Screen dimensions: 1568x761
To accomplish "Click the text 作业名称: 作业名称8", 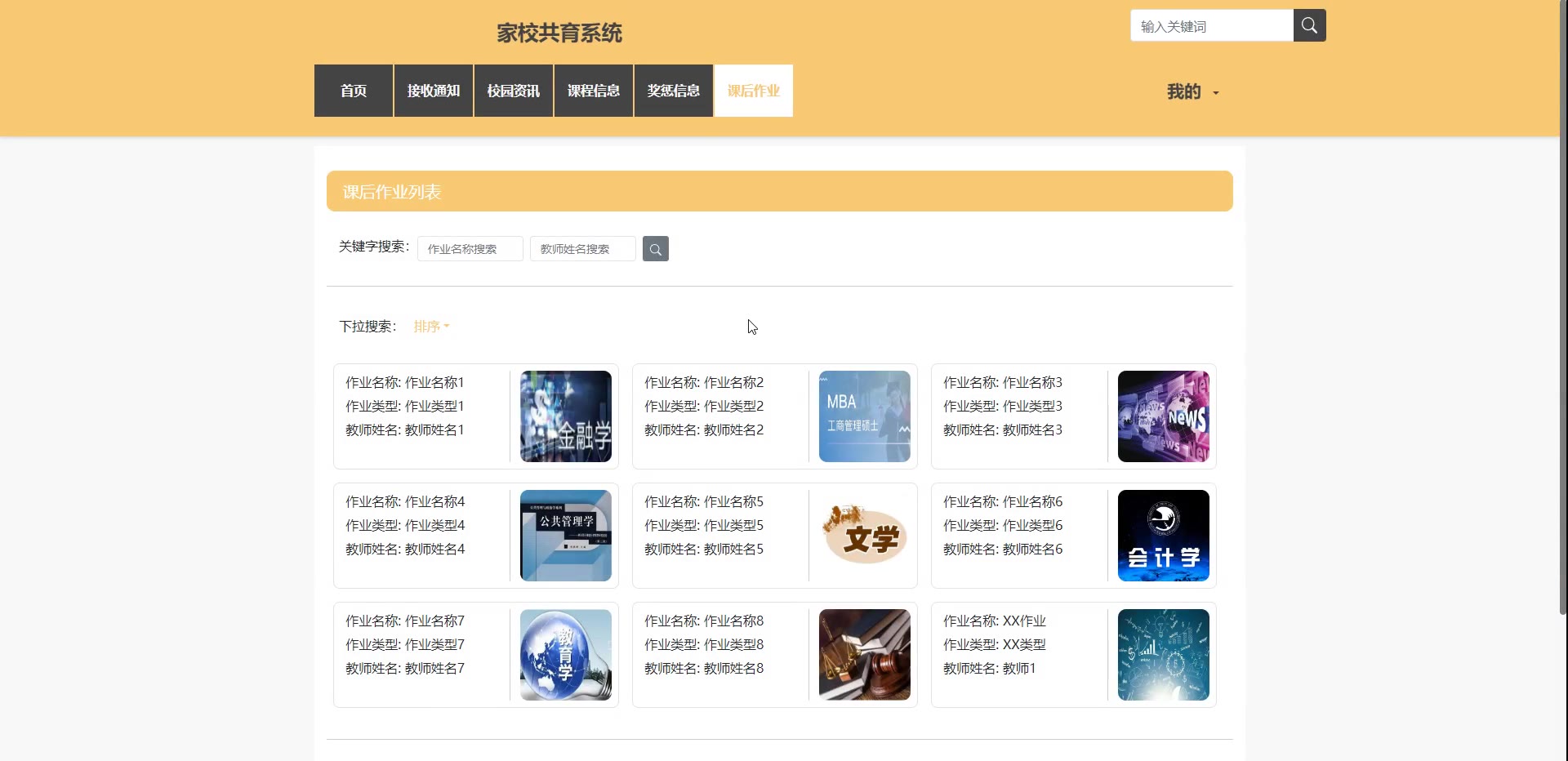I will tap(704, 621).
